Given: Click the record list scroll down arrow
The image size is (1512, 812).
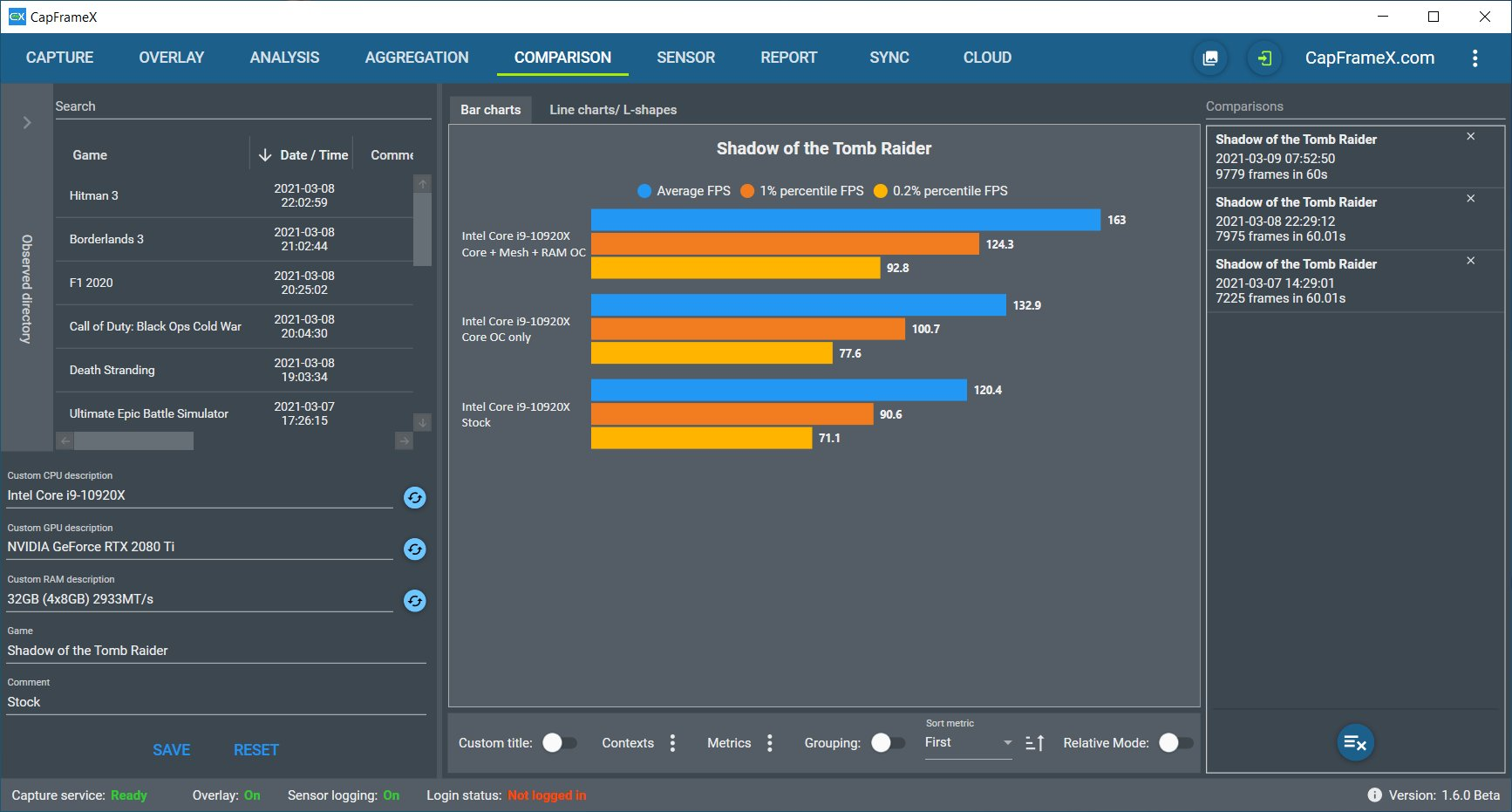Looking at the screenshot, I should (423, 422).
